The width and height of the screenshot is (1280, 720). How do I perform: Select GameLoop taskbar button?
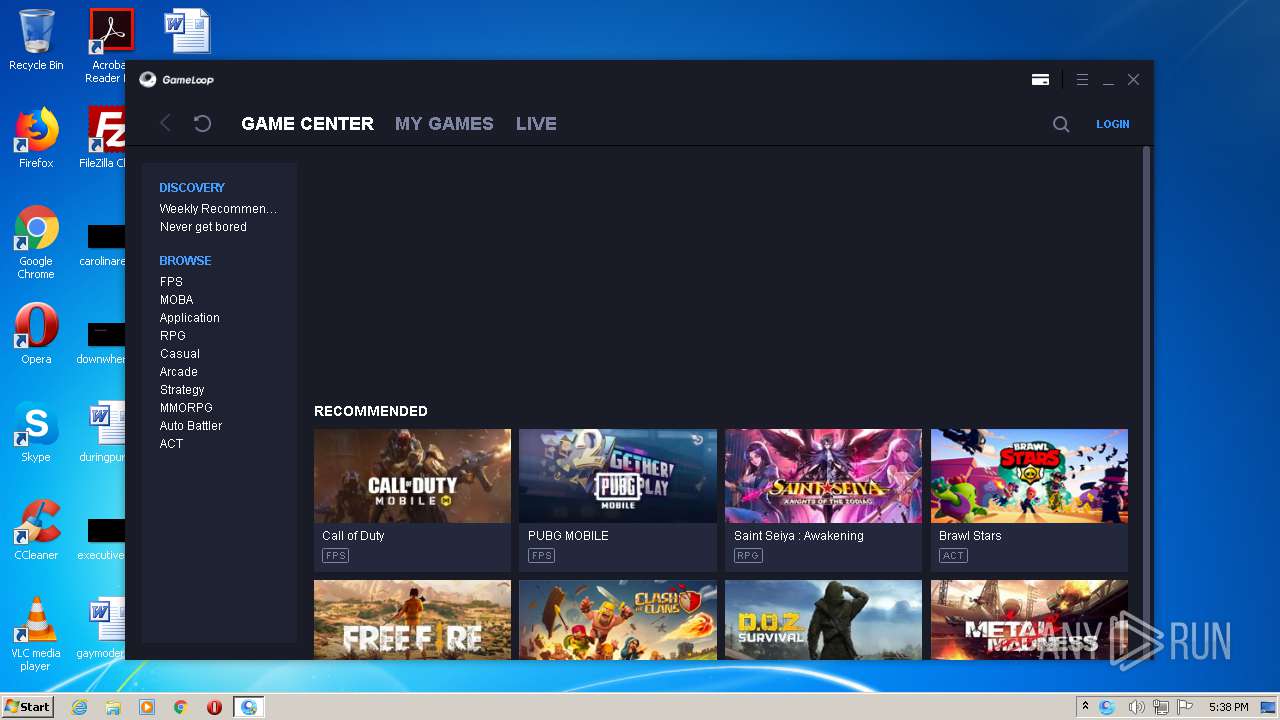click(x=249, y=707)
